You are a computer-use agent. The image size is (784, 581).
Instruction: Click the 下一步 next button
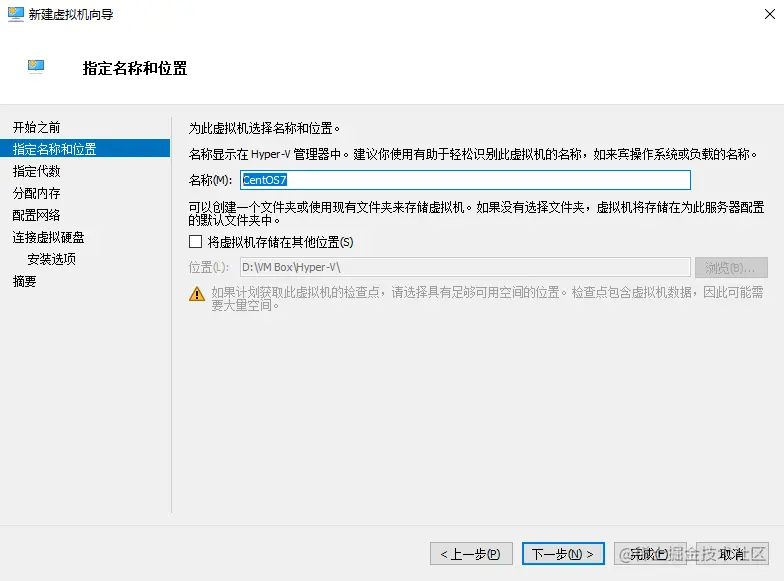tap(563, 554)
